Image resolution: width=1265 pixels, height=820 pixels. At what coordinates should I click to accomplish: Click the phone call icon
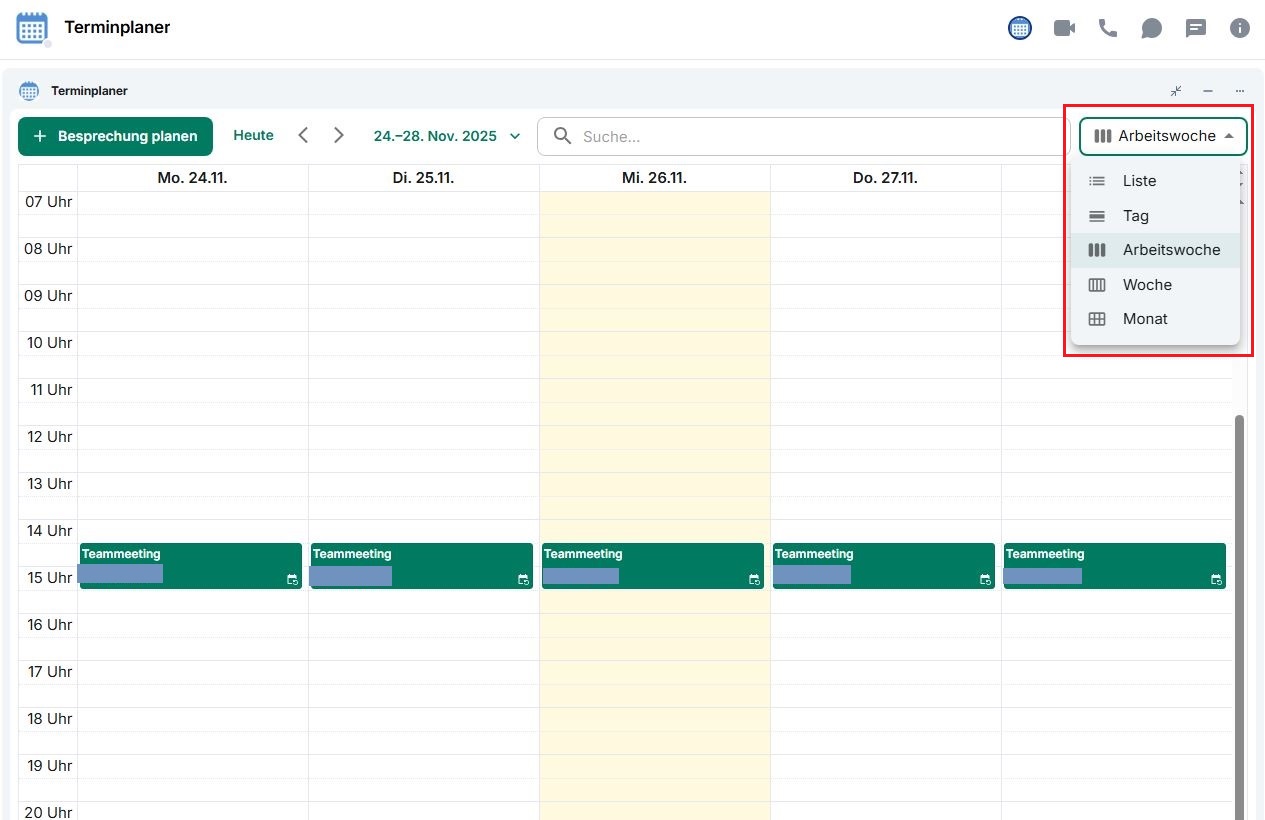[1108, 28]
